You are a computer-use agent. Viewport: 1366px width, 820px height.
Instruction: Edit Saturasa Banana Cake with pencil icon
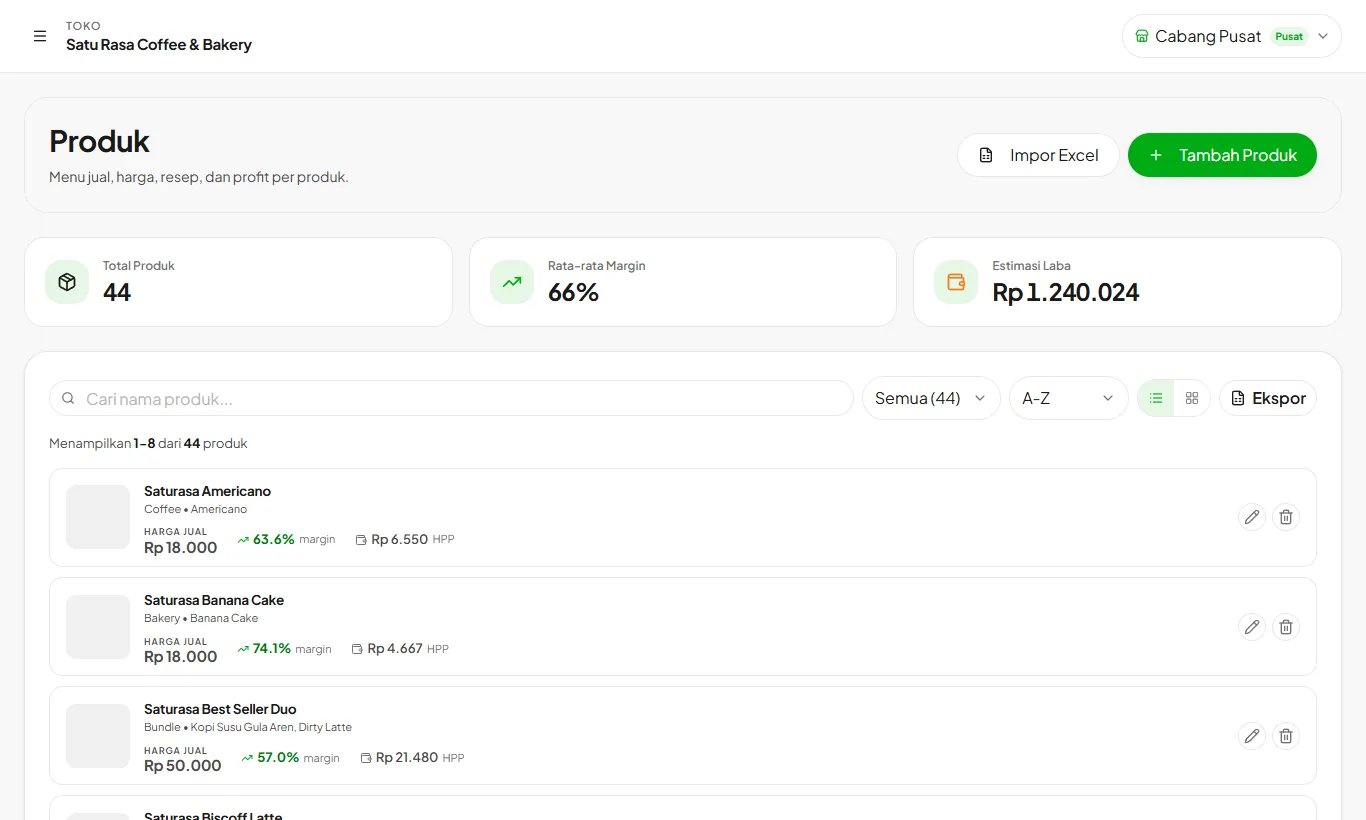(1251, 627)
